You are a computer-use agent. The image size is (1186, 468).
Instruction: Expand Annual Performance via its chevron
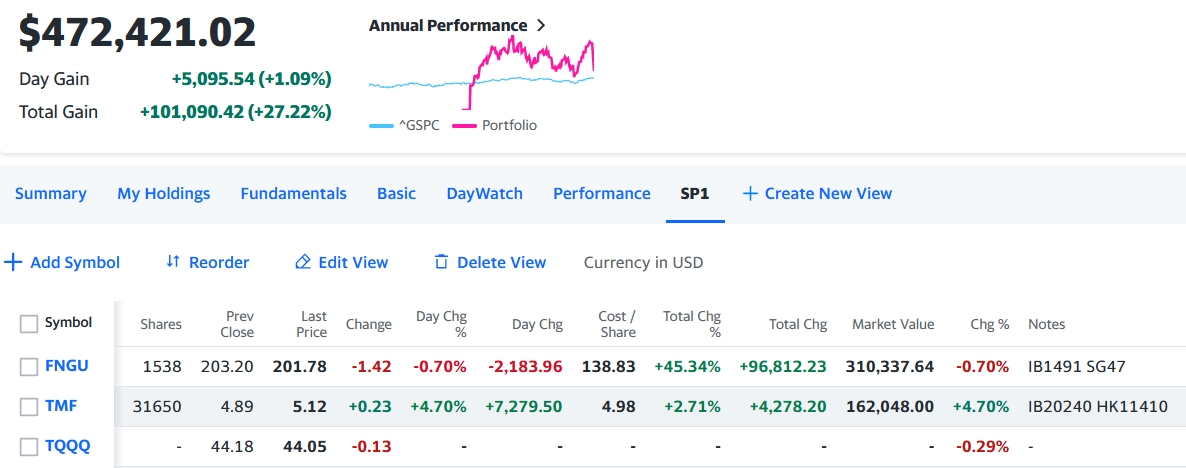coord(541,26)
